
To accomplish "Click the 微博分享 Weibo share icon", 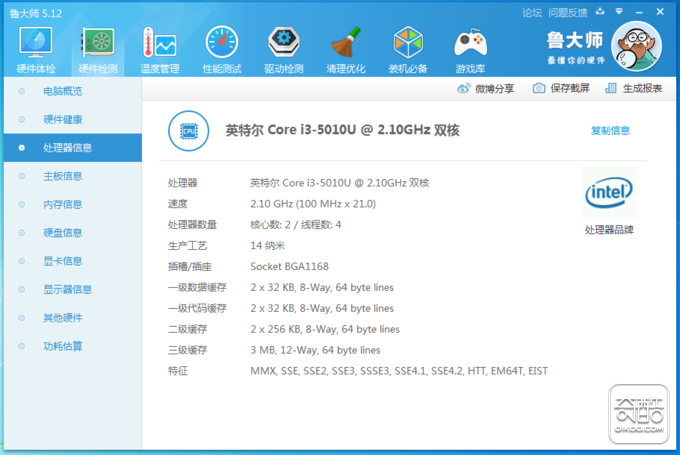I will click(464, 88).
